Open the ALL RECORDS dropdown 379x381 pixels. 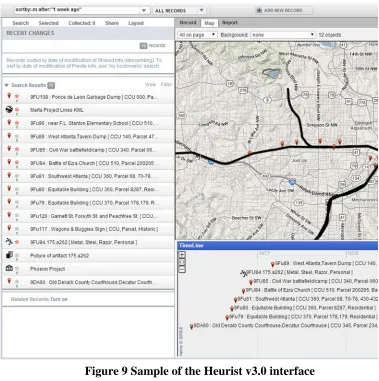tap(179, 10)
